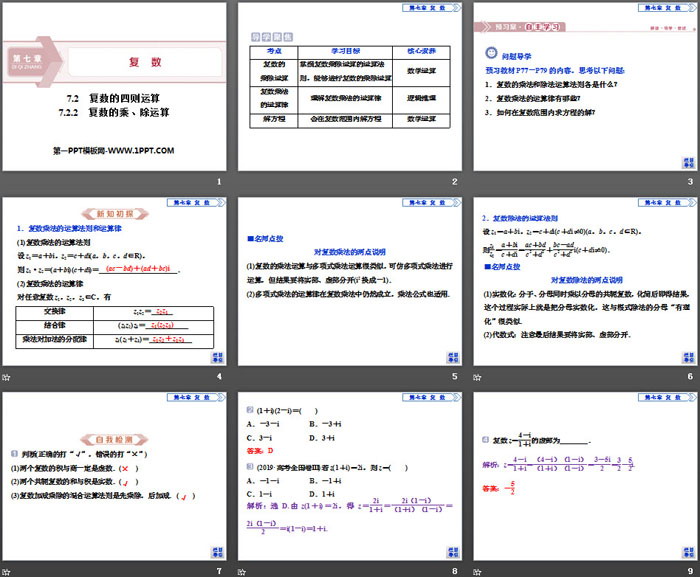The image size is (700, 577).
Task: Click the 1PPT.COM website text on slide 1
Action: [113, 150]
